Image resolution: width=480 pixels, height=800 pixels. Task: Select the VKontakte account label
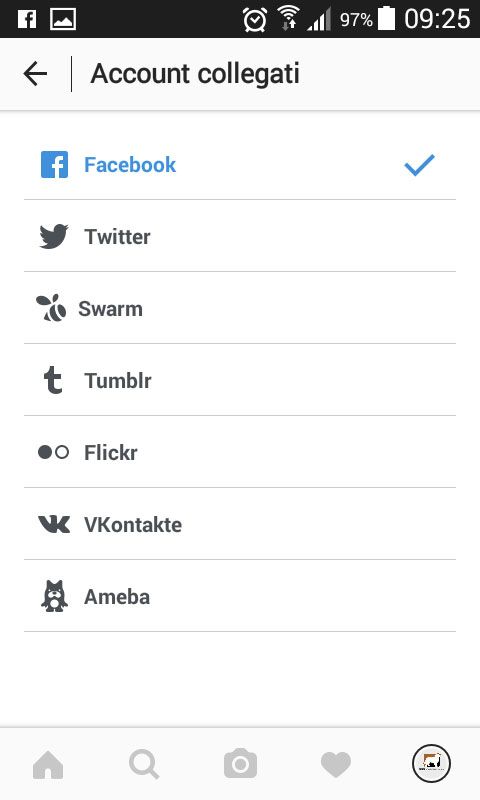(133, 524)
